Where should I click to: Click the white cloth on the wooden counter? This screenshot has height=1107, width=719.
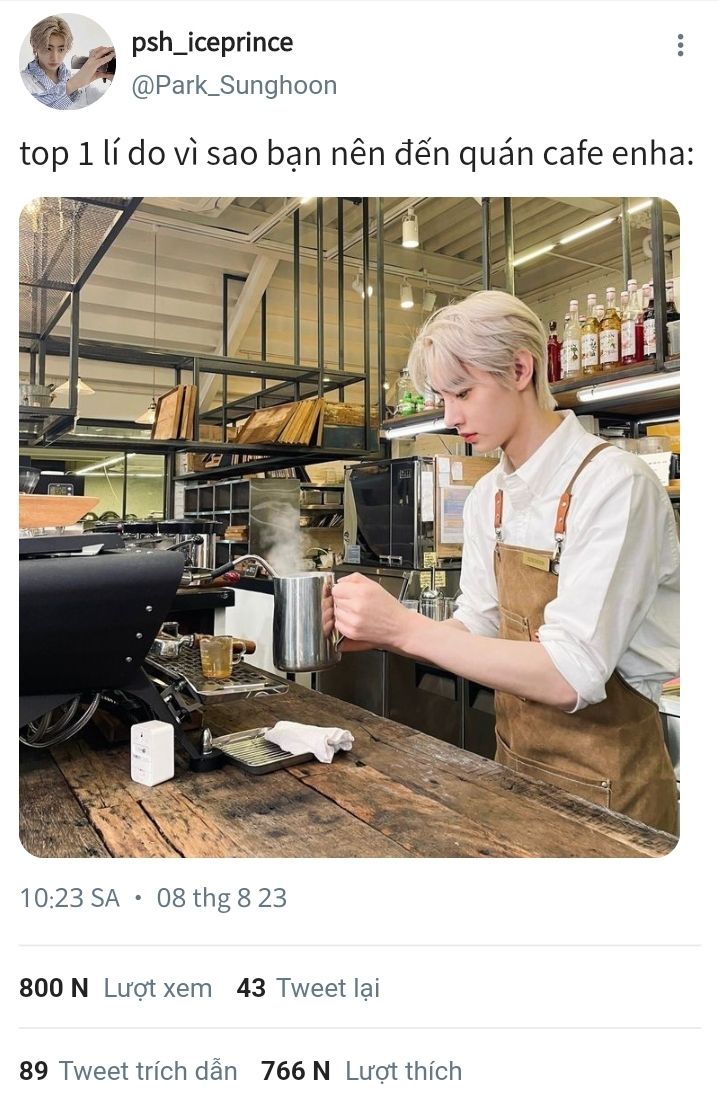click(309, 739)
